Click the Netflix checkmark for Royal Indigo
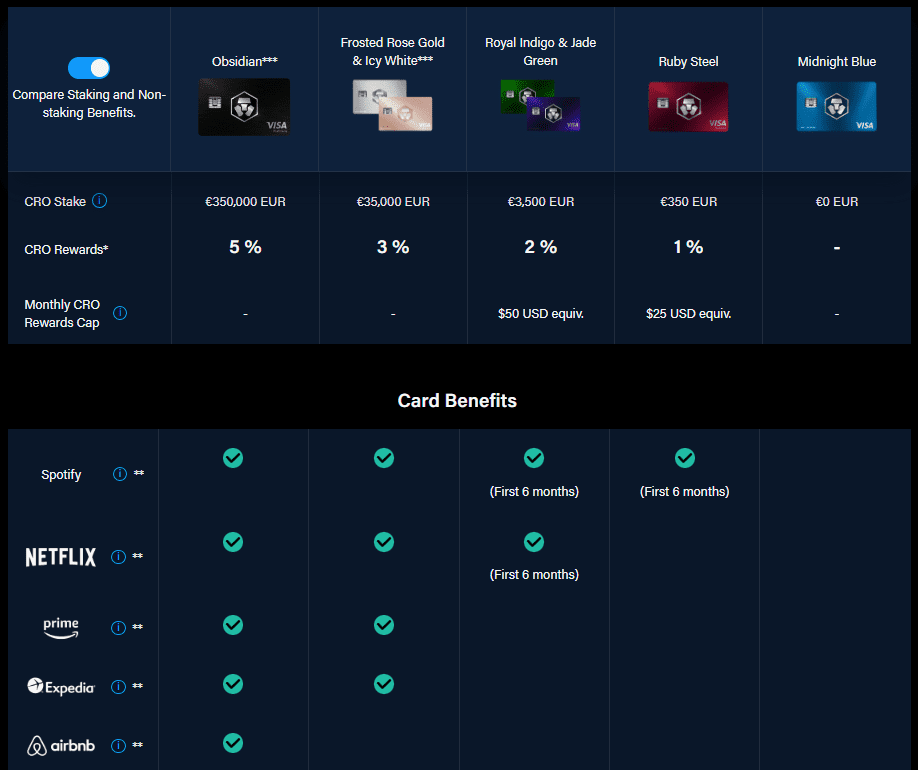Image resolution: width=918 pixels, height=770 pixels. (x=534, y=542)
